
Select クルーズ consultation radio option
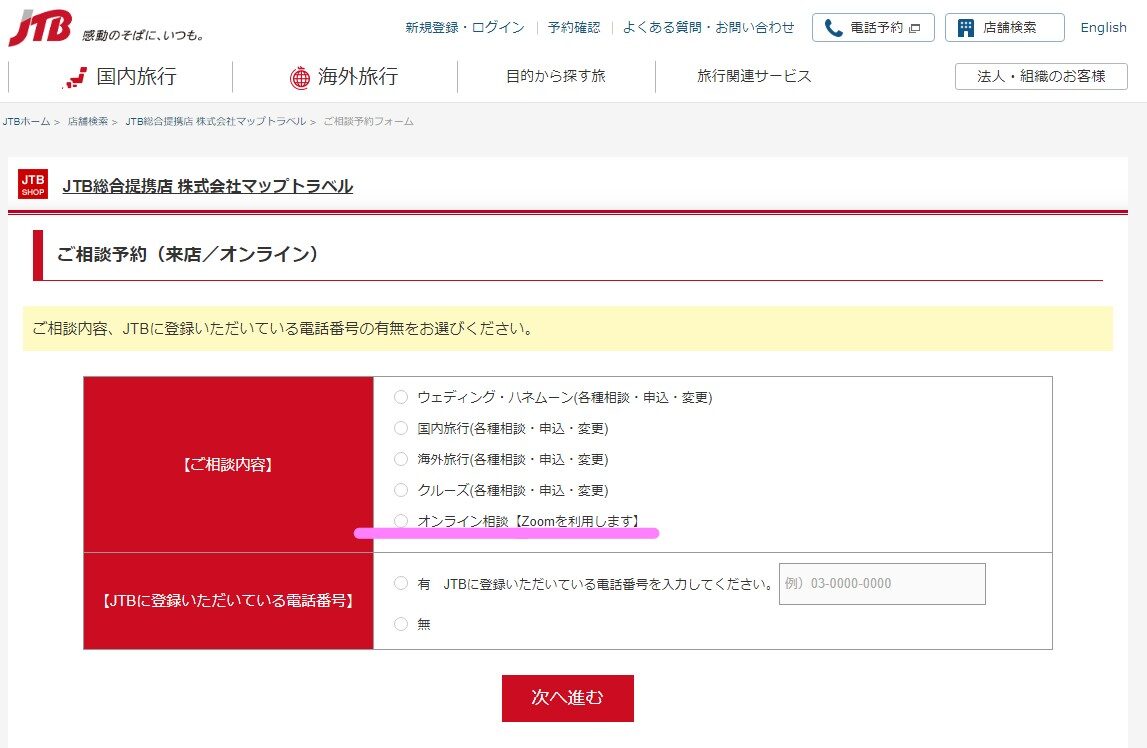point(401,490)
